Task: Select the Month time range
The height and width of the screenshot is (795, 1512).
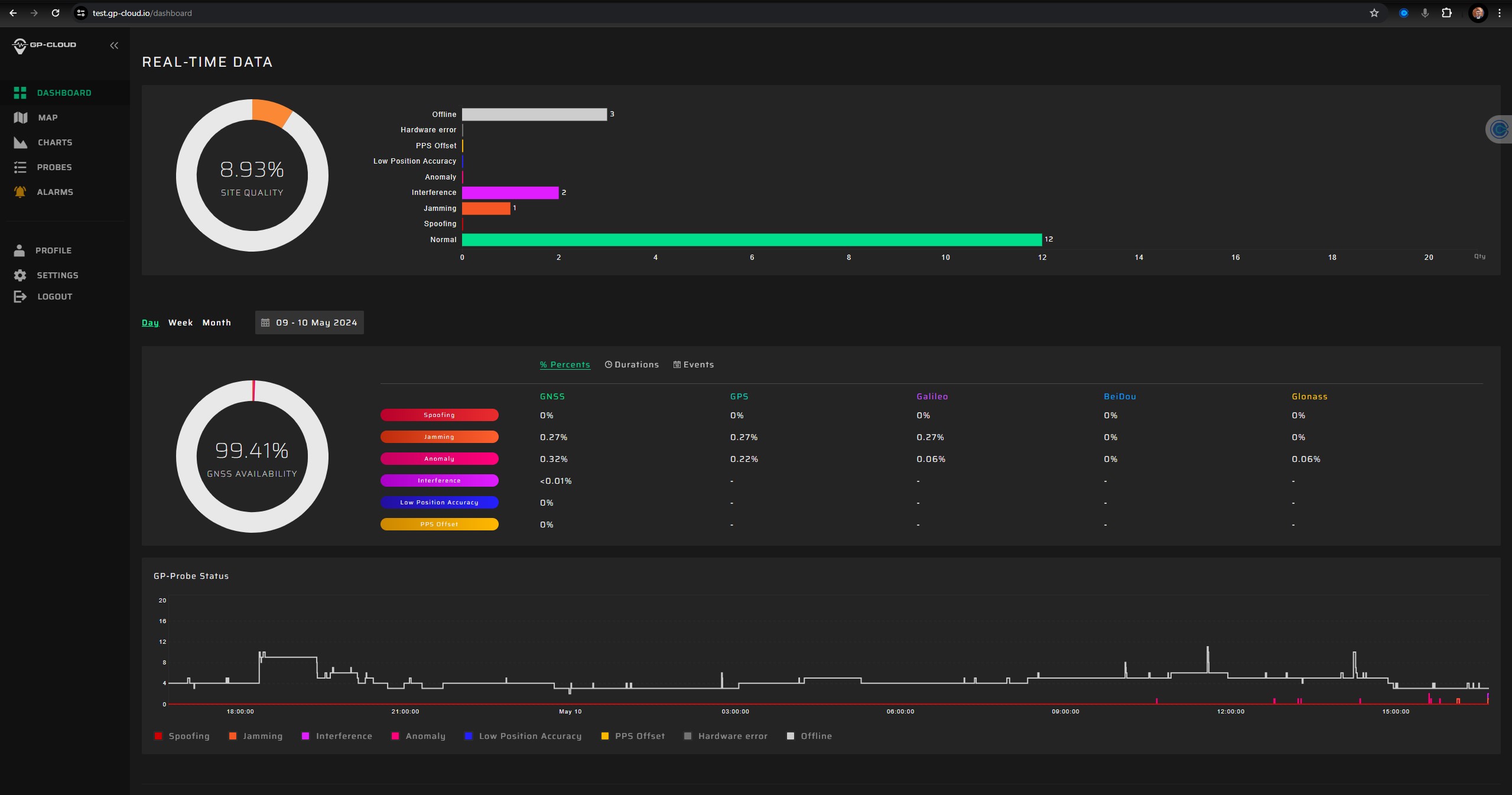Action: click(x=216, y=322)
